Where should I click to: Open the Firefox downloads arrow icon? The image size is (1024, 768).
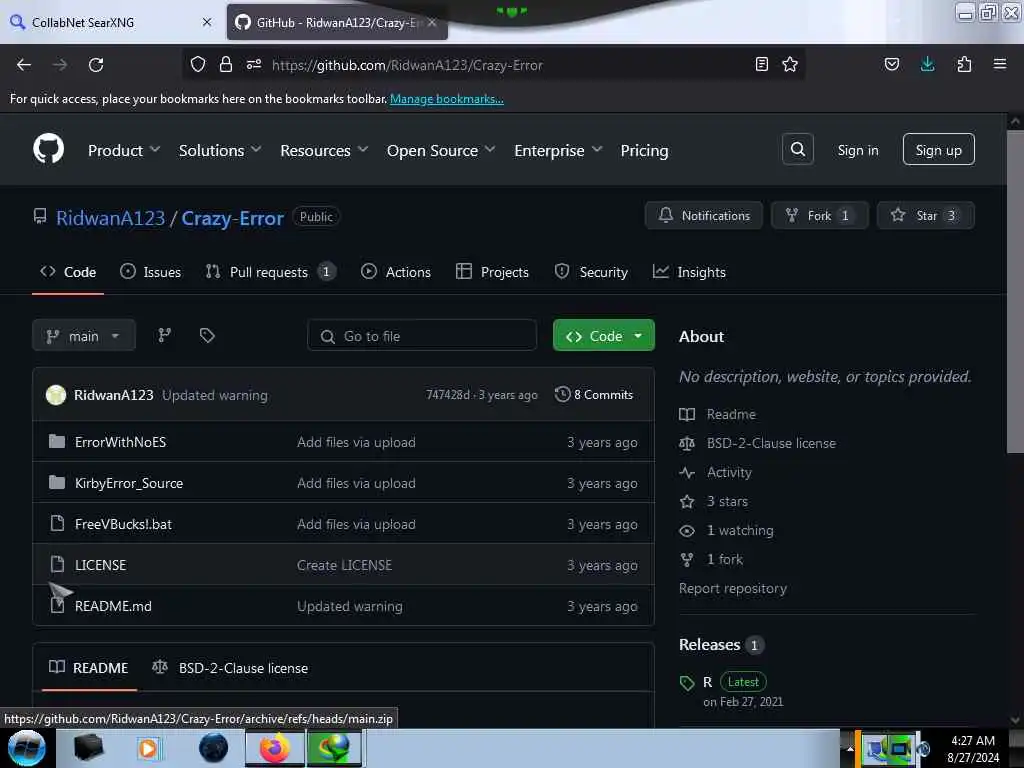[x=927, y=64]
